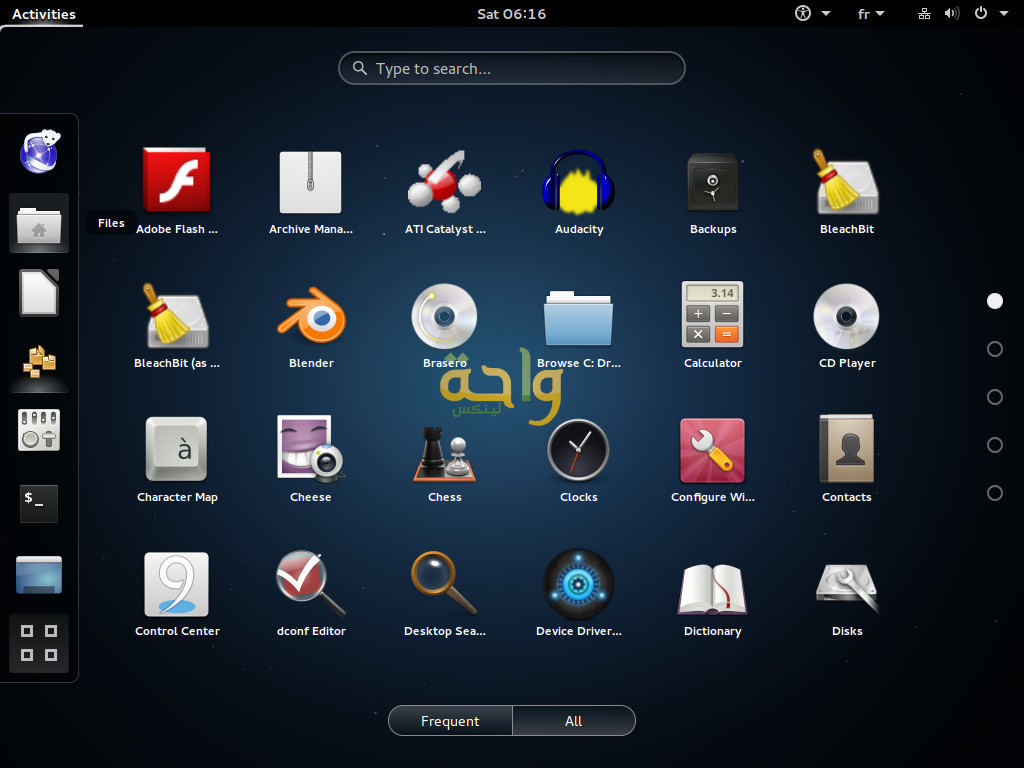1024x768 pixels.
Task: Open the system menu arrow beside power icon
Action: [1004, 13]
